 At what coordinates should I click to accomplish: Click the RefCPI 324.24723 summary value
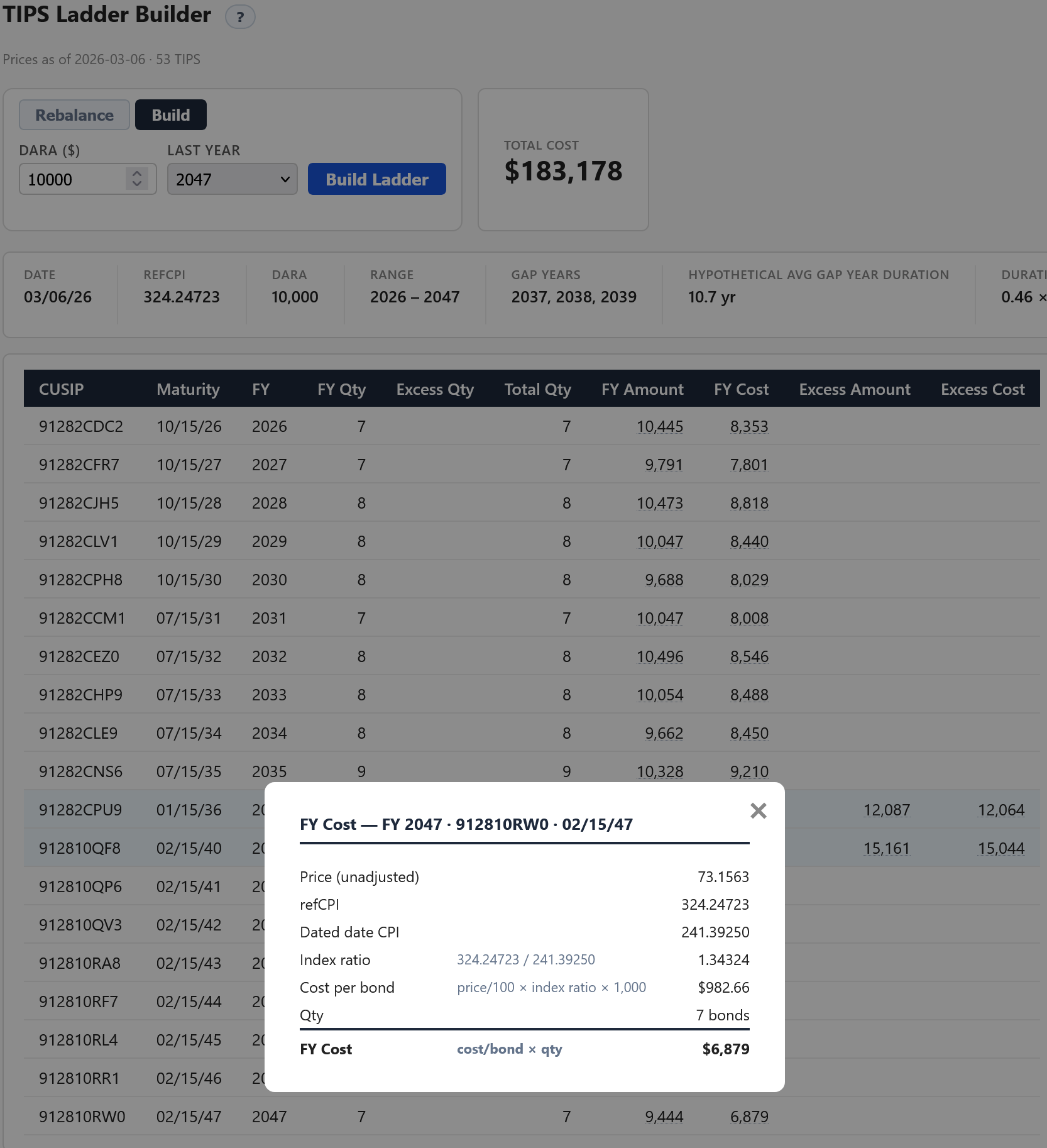[182, 297]
